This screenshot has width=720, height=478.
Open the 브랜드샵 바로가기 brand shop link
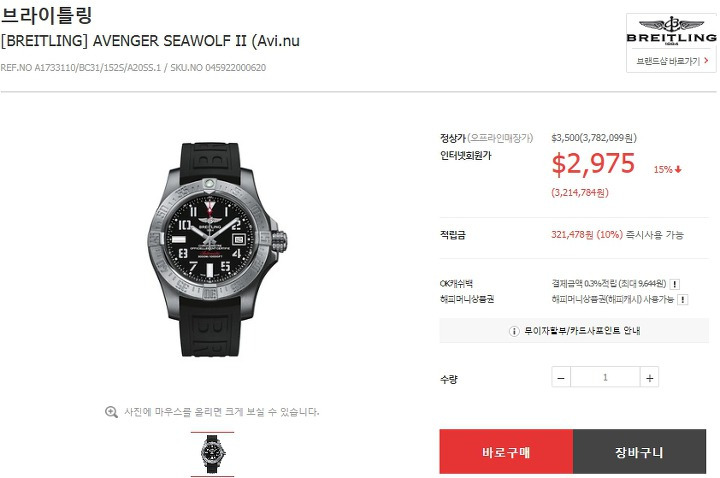coord(672,61)
